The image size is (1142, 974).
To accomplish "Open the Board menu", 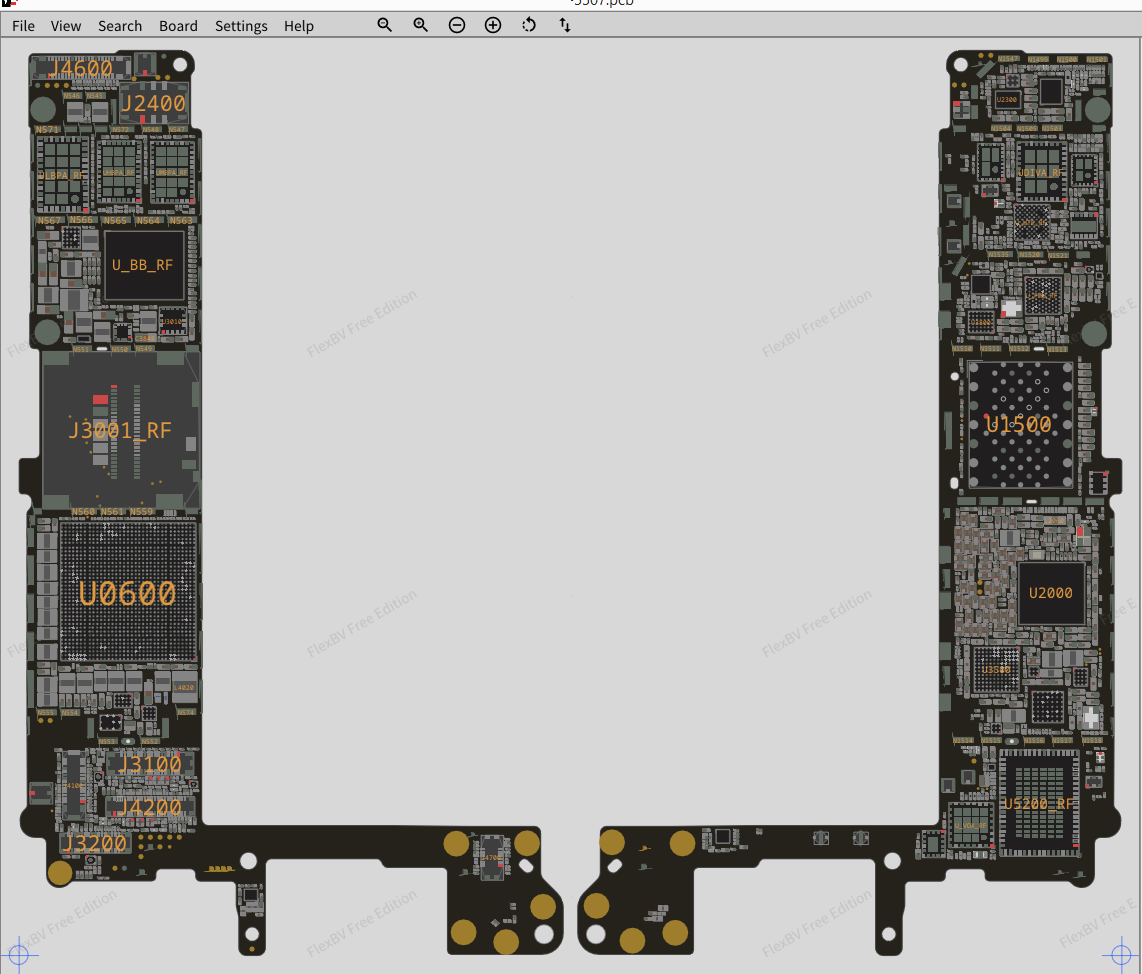I will tap(178, 26).
